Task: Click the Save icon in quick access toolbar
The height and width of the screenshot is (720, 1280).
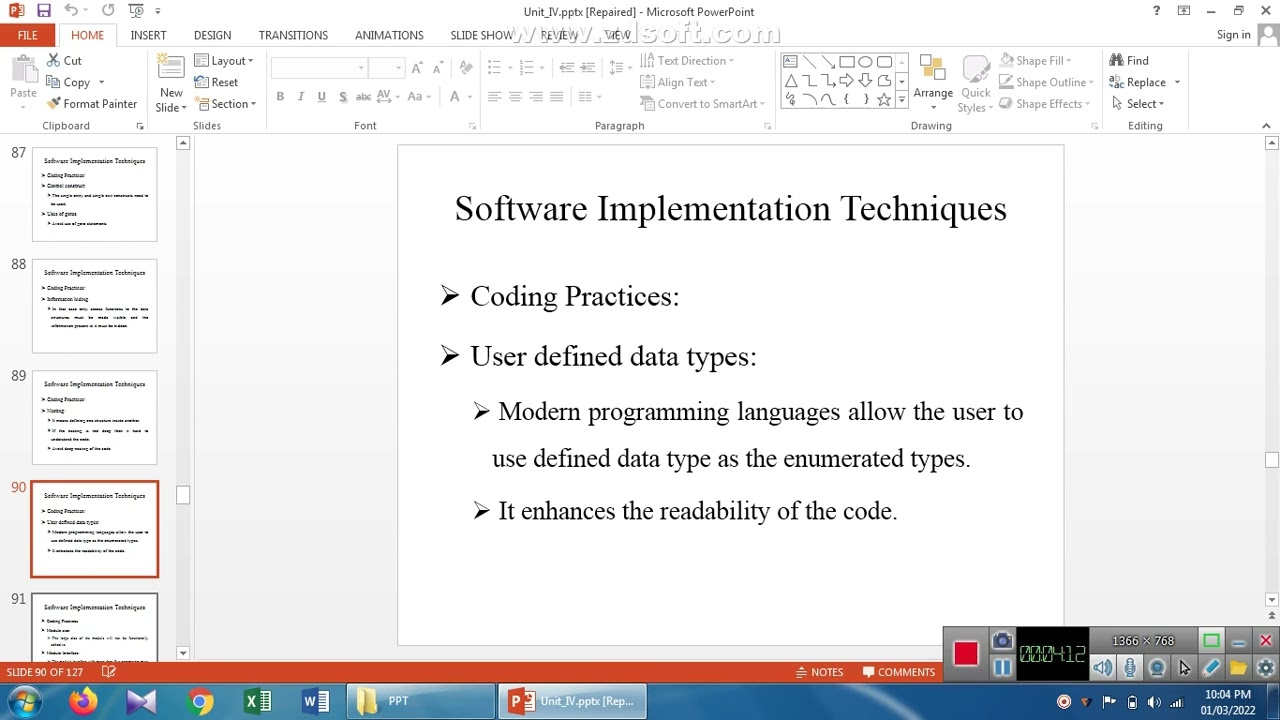Action: coord(43,11)
